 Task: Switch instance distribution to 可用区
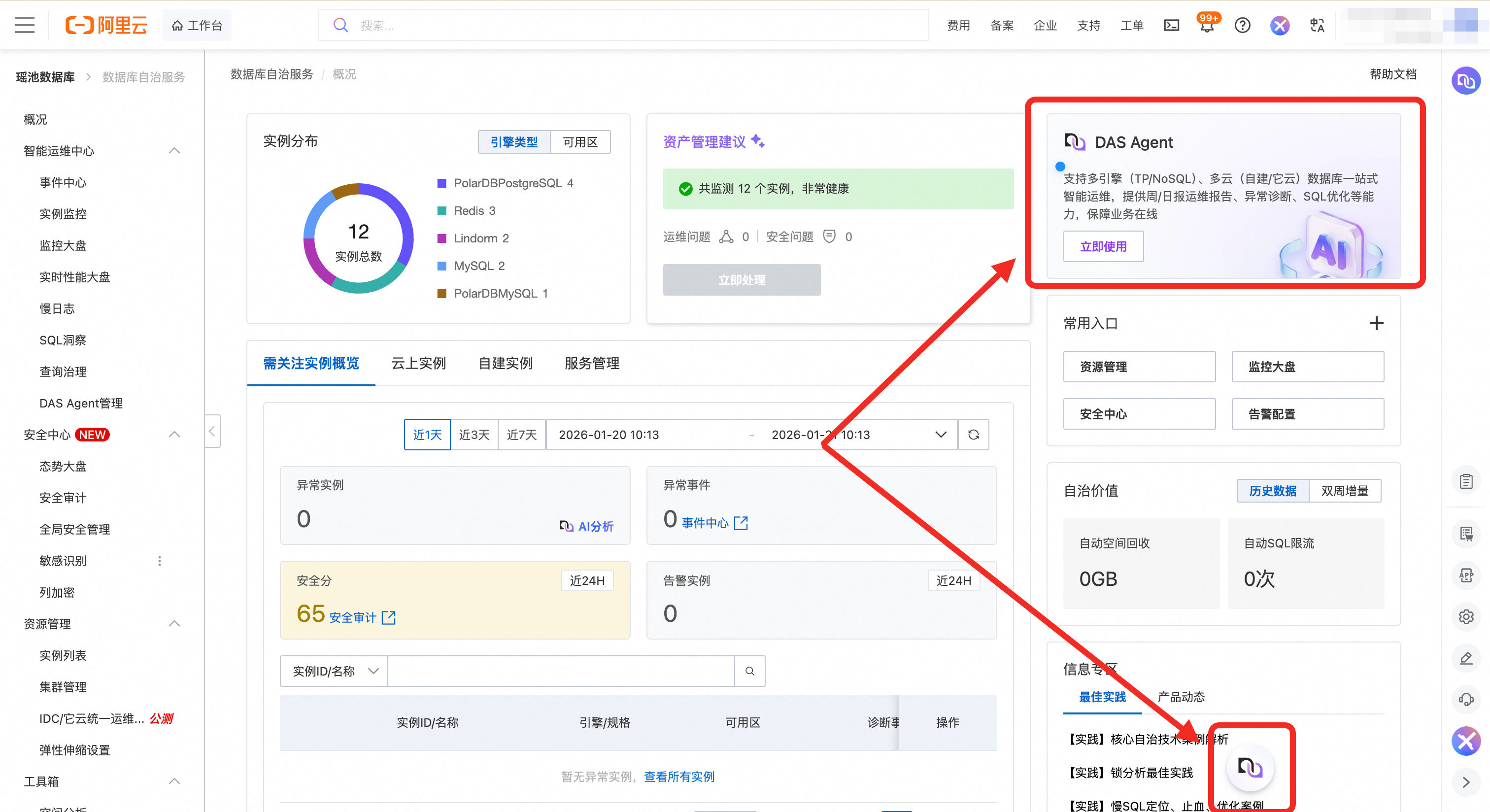pyautogui.click(x=580, y=142)
